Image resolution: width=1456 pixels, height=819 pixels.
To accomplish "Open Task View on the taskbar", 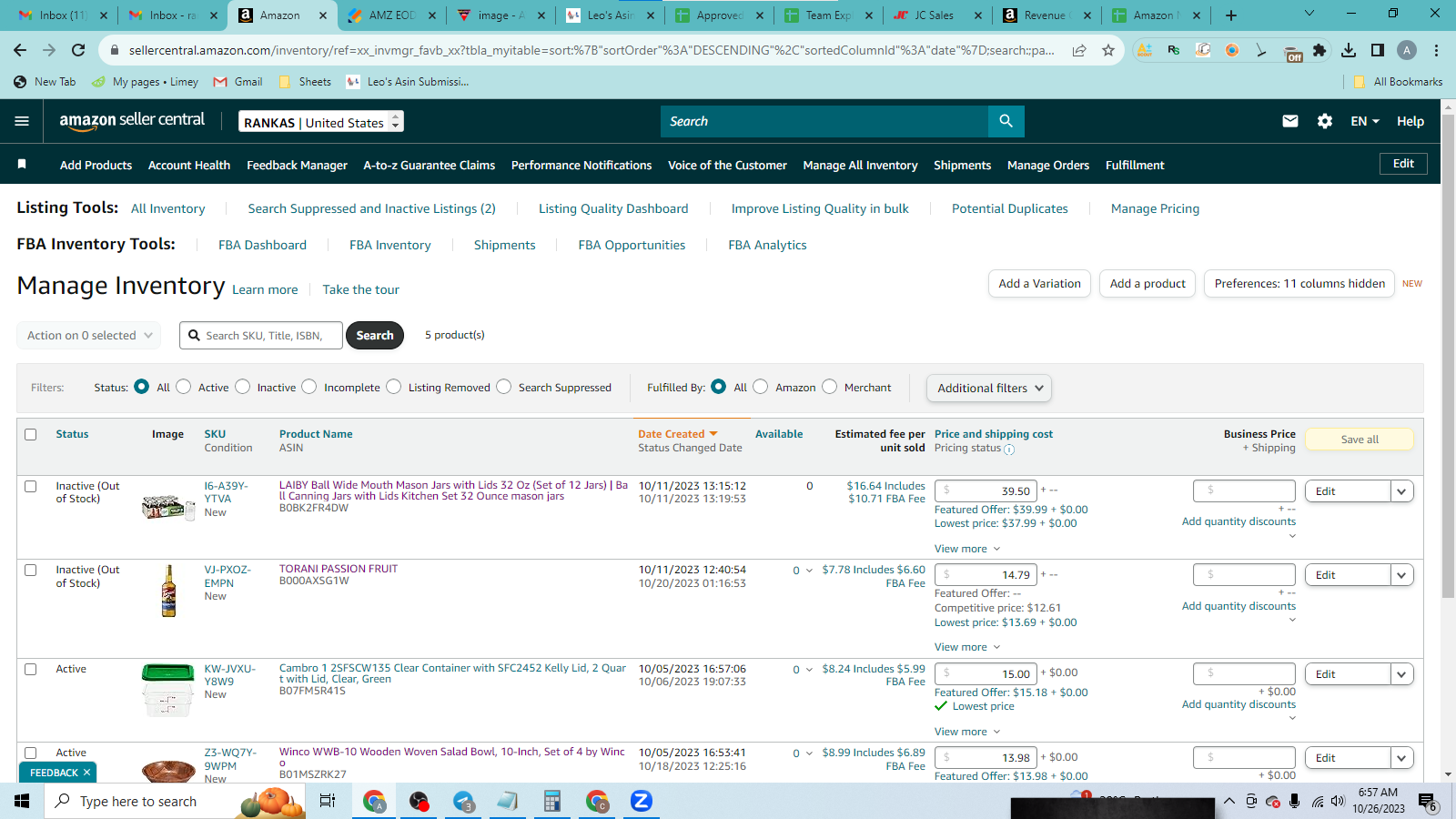I will 328,801.
